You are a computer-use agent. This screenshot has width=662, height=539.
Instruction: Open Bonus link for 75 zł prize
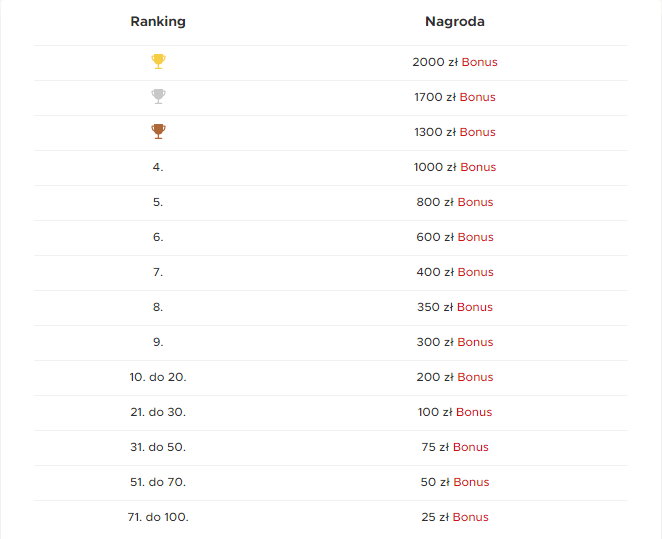point(471,447)
